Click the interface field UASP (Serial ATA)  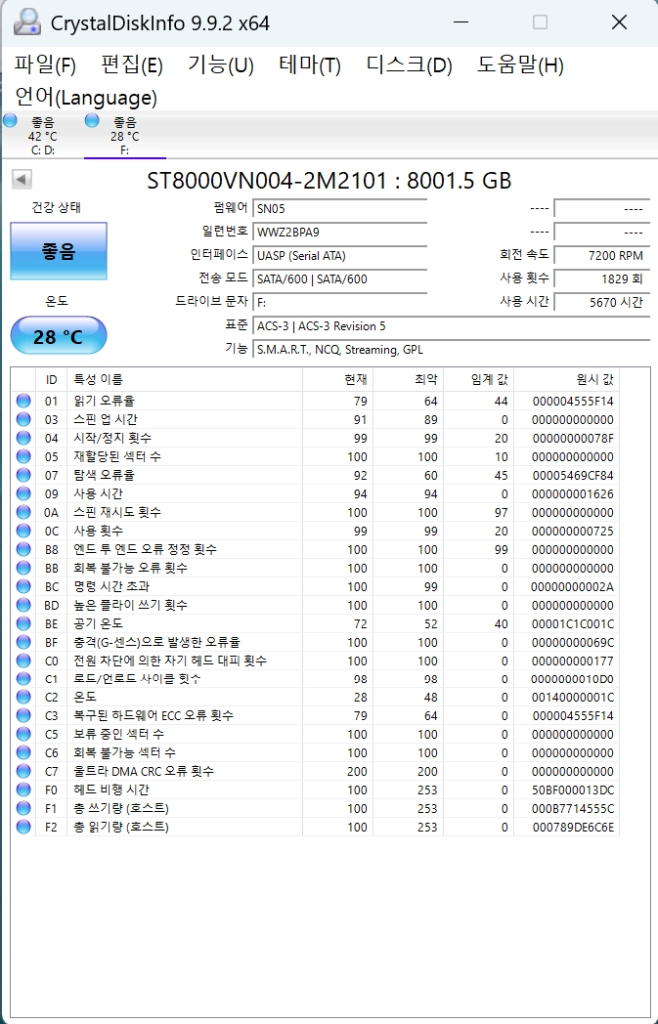(339, 255)
